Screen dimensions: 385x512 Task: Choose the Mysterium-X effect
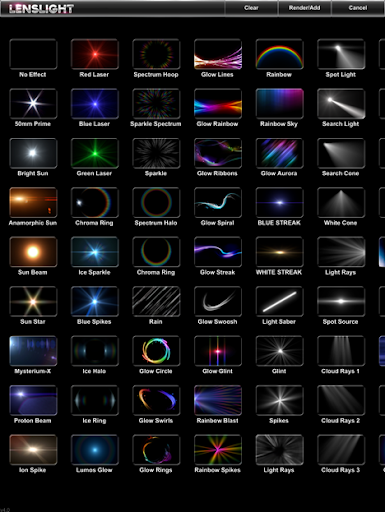(x=33, y=351)
